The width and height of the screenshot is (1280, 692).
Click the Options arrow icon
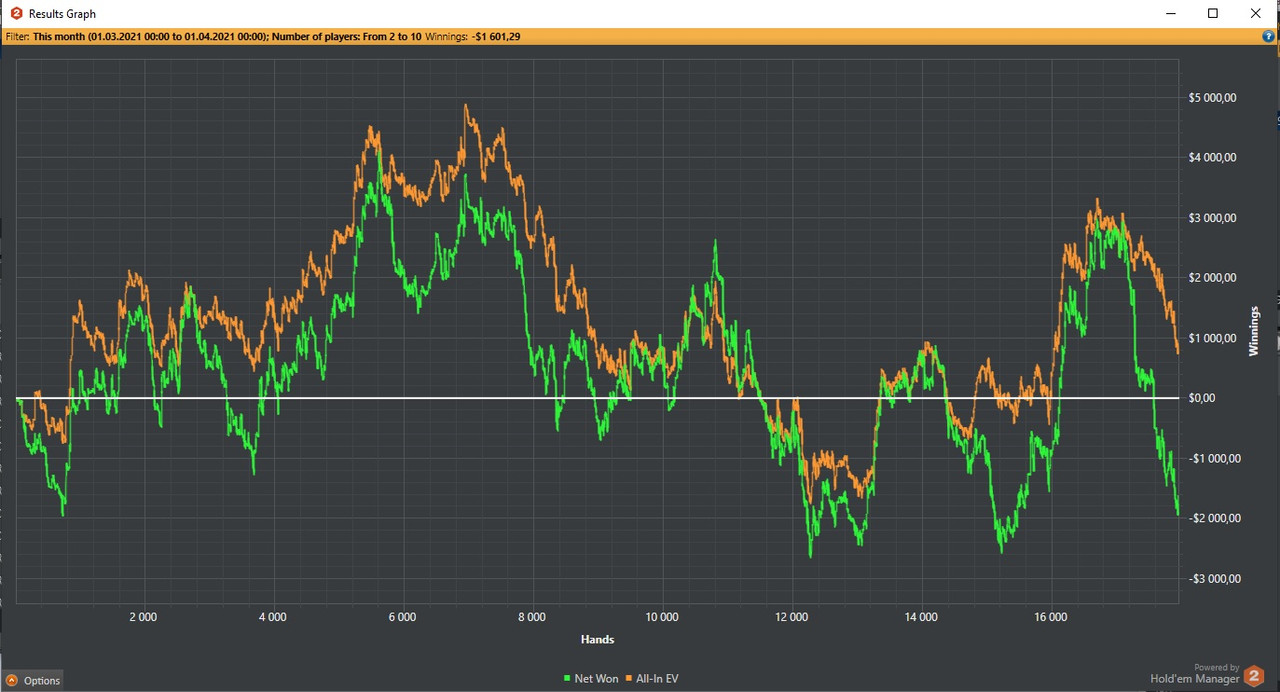(x=12, y=680)
